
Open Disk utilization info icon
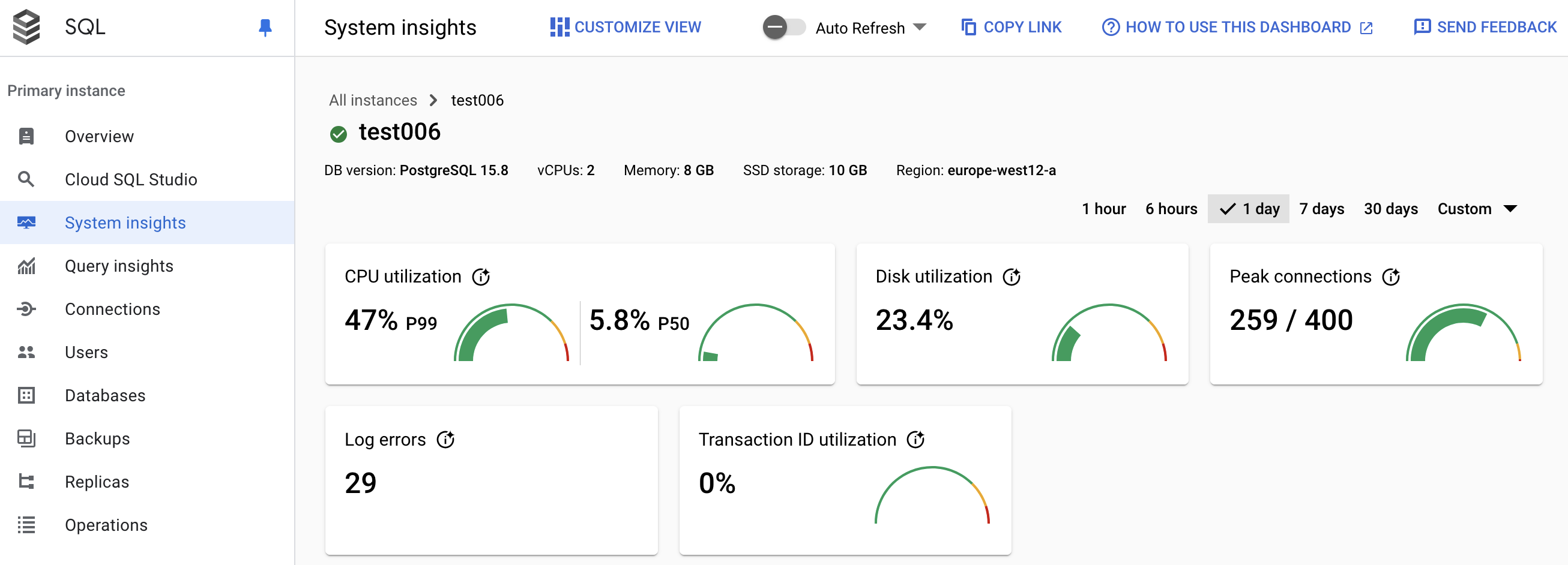point(1012,277)
